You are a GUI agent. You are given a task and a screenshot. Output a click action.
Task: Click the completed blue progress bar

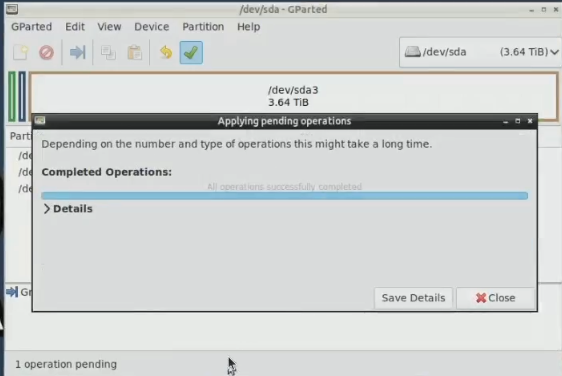pyautogui.click(x=285, y=196)
